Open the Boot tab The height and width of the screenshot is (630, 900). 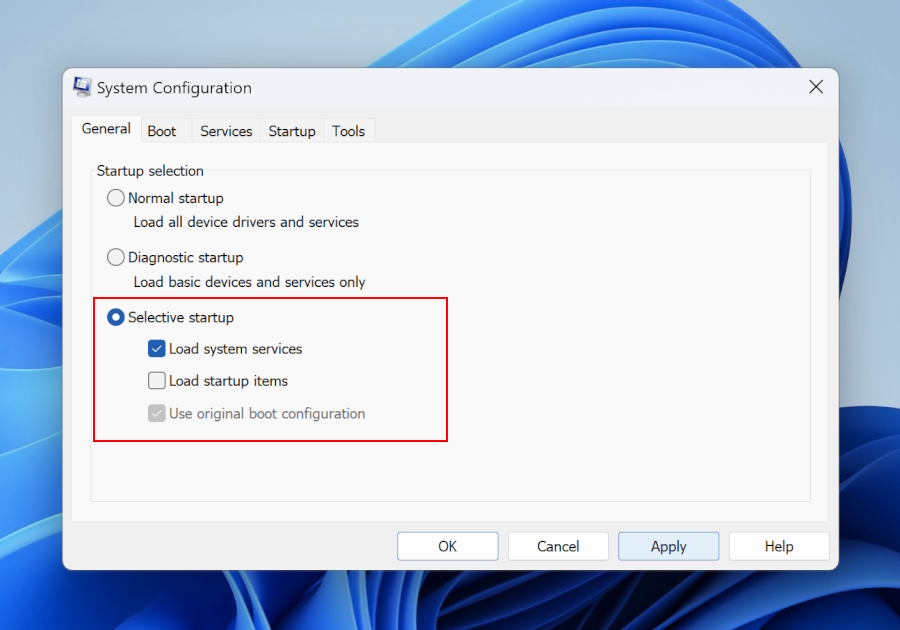[x=162, y=131]
